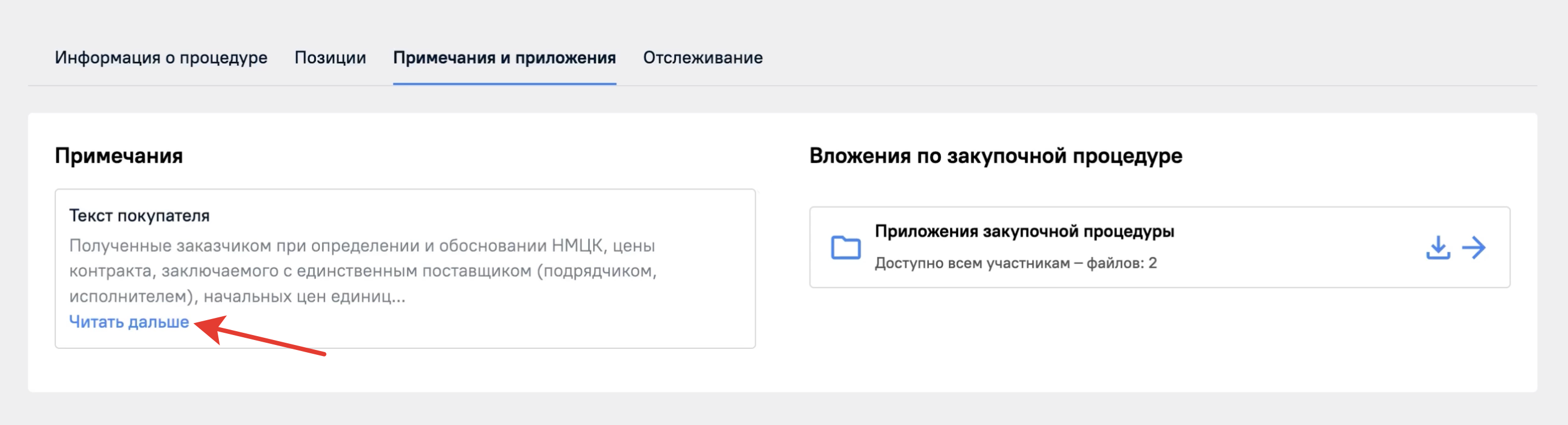Switch to the Позиции tab
1568x425 pixels.
tap(330, 58)
